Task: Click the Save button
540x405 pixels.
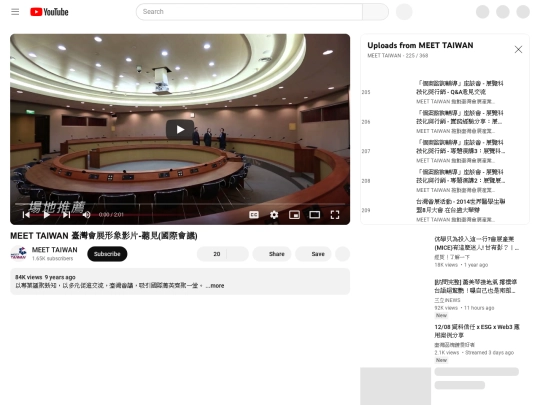Action: click(313, 254)
